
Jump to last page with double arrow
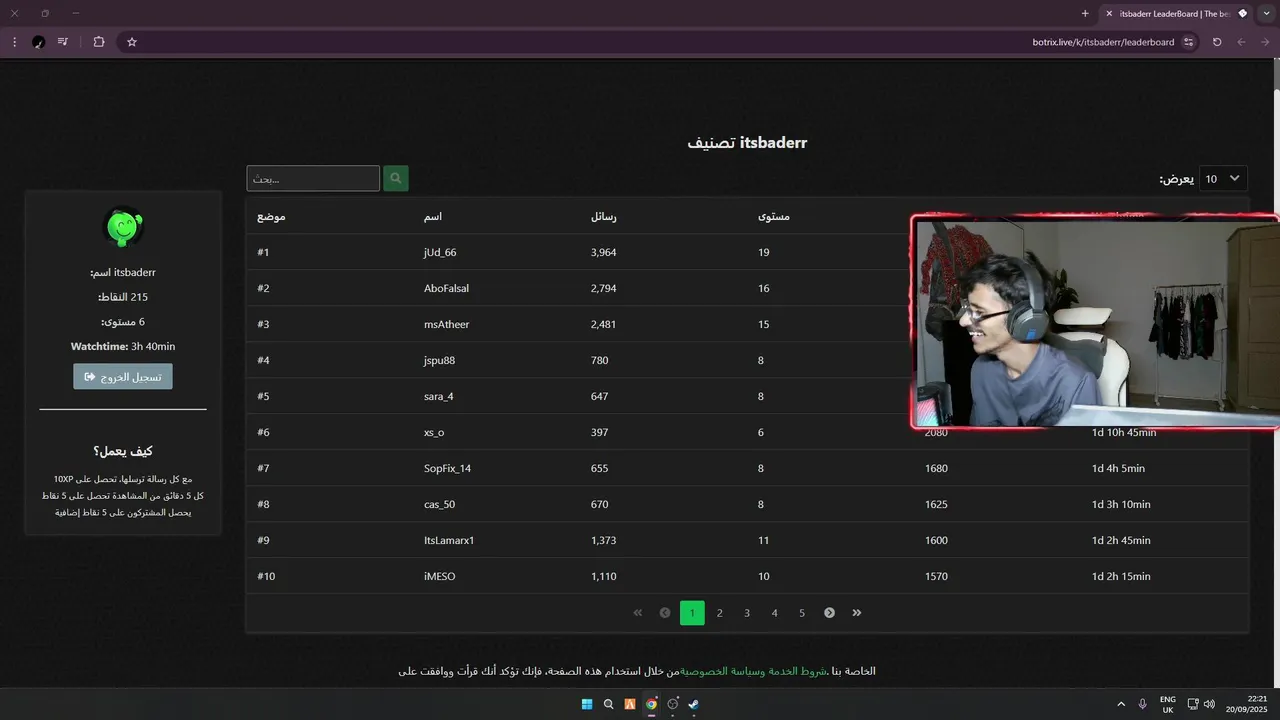pos(857,613)
